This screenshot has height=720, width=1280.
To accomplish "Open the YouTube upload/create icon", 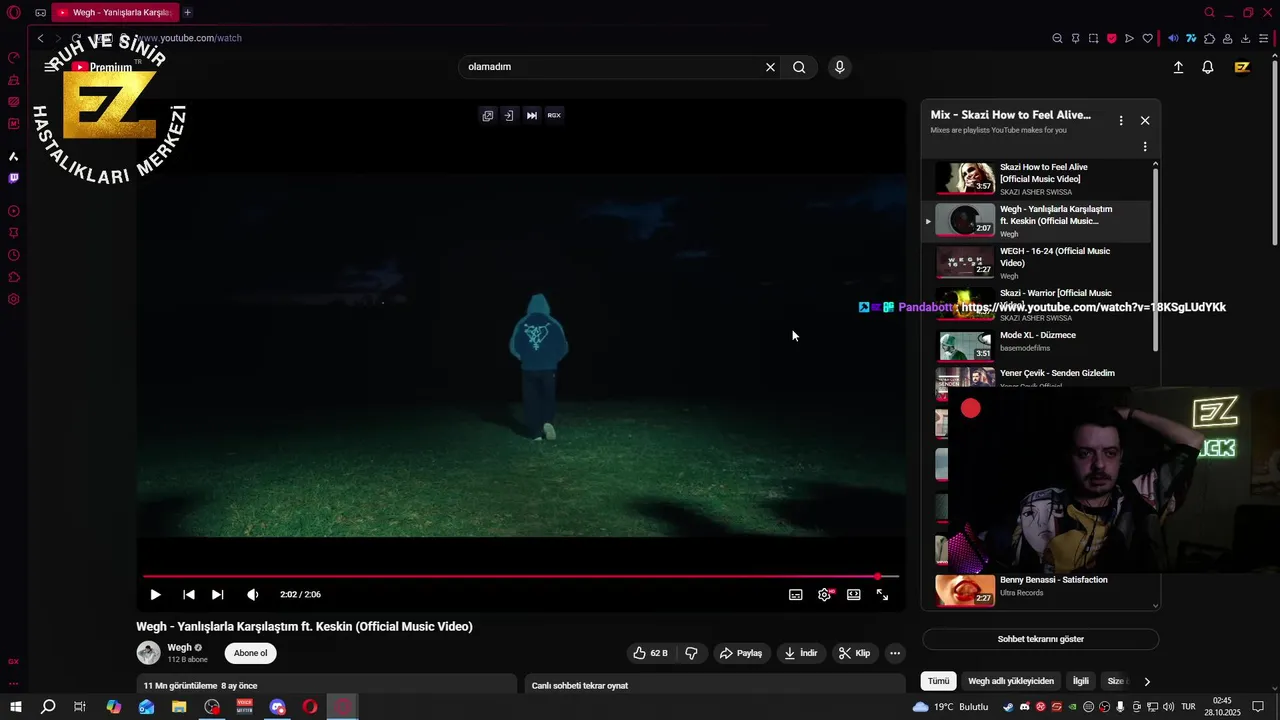I will tap(1178, 67).
